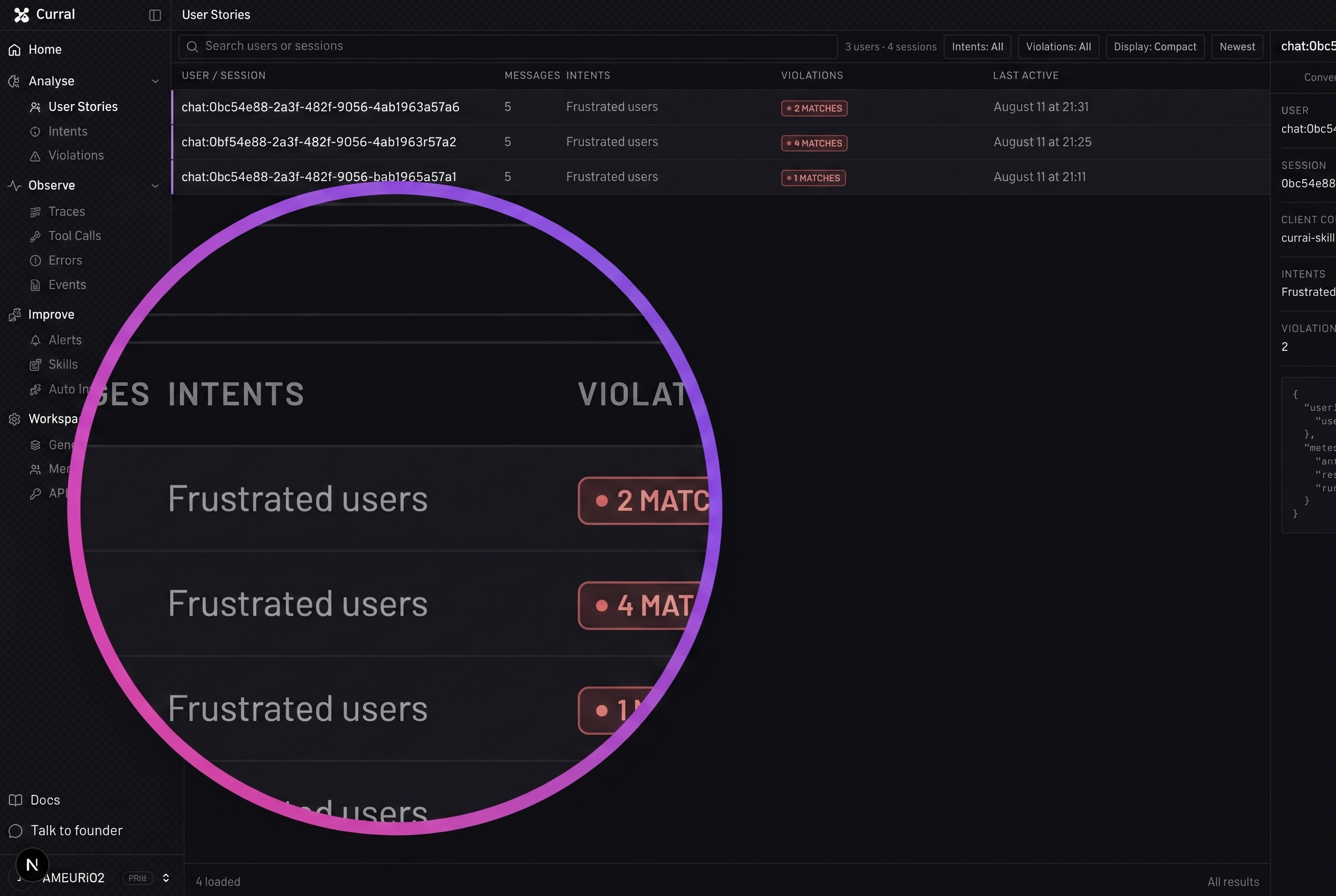Click the Observe pulse icon
The image size is (1336, 896).
(x=15, y=185)
